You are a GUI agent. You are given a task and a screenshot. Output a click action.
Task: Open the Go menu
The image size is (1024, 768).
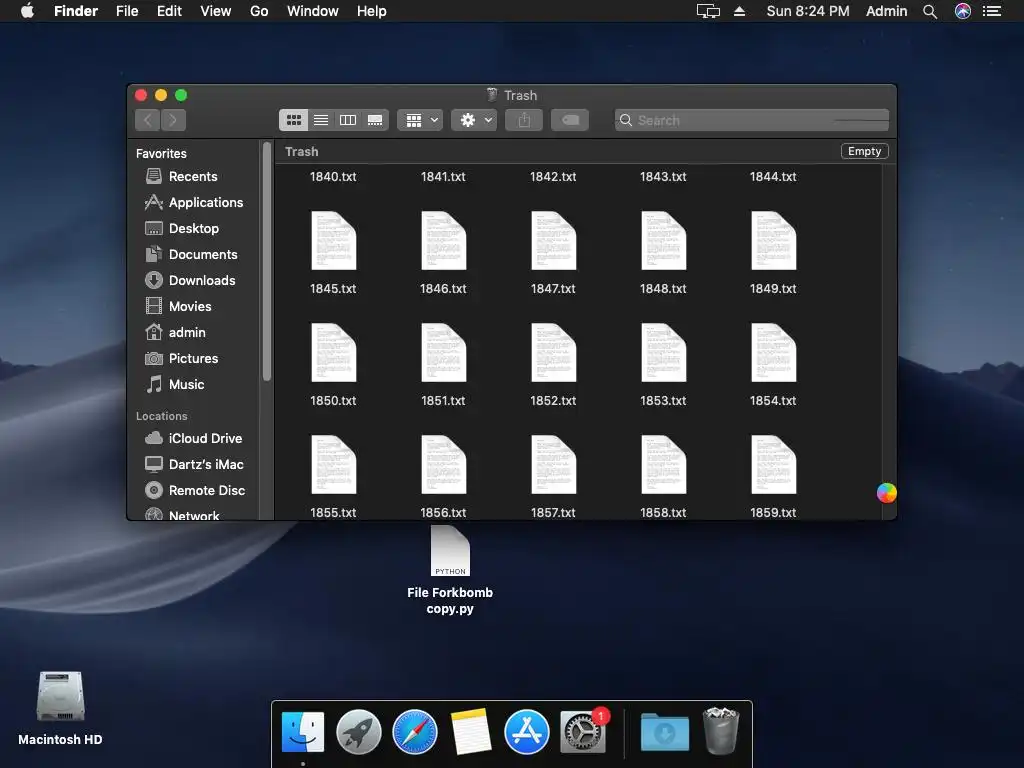(259, 11)
